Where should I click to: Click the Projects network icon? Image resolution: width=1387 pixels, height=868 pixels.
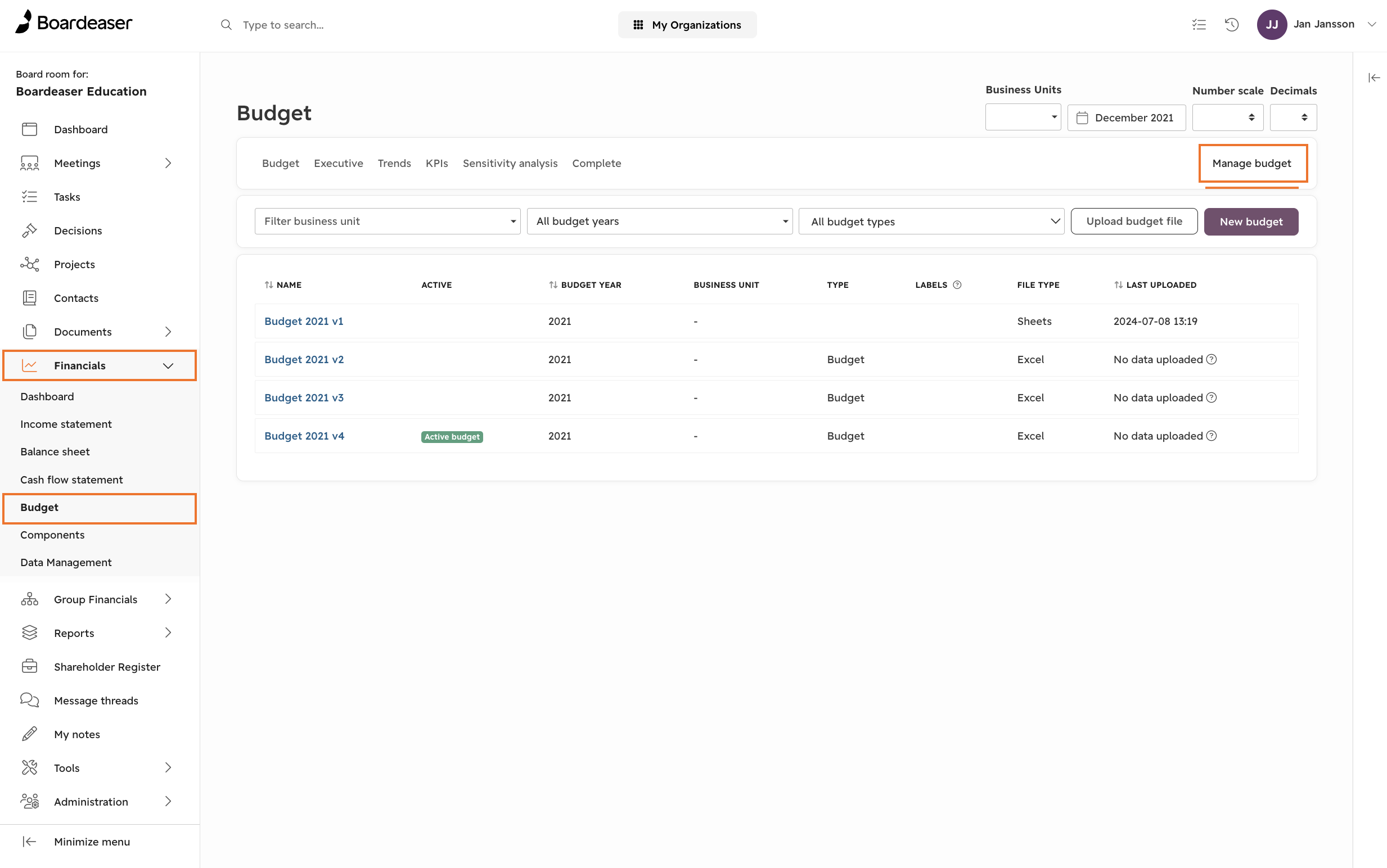click(29, 264)
